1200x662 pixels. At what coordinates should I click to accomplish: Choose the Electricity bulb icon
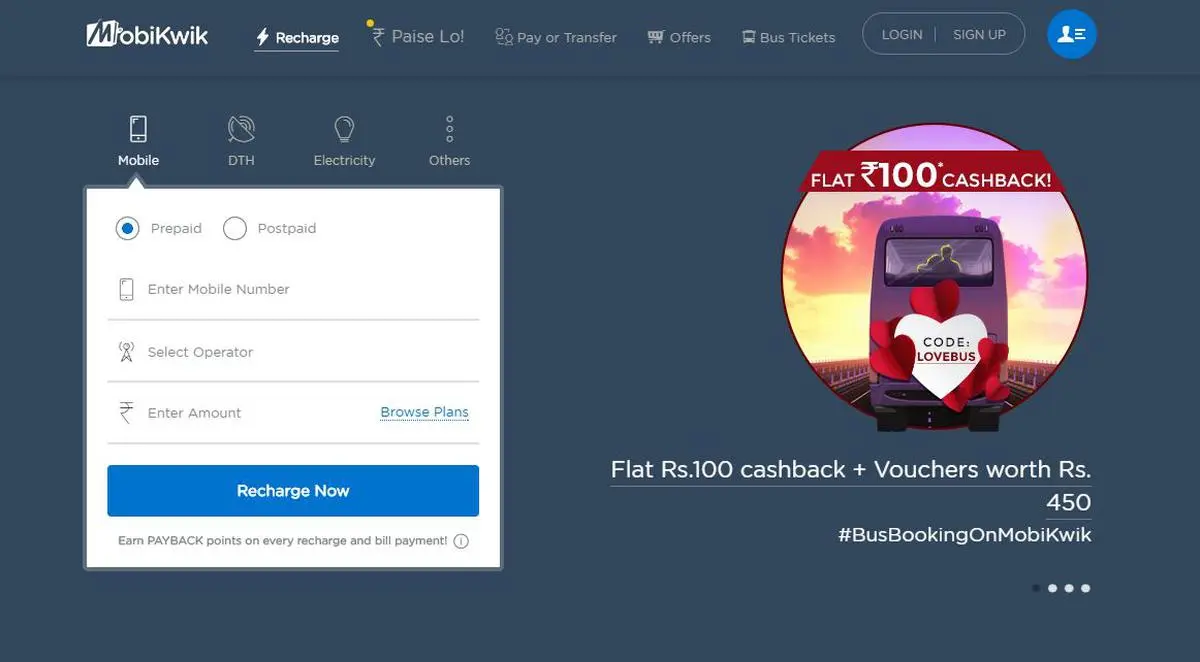coord(344,128)
